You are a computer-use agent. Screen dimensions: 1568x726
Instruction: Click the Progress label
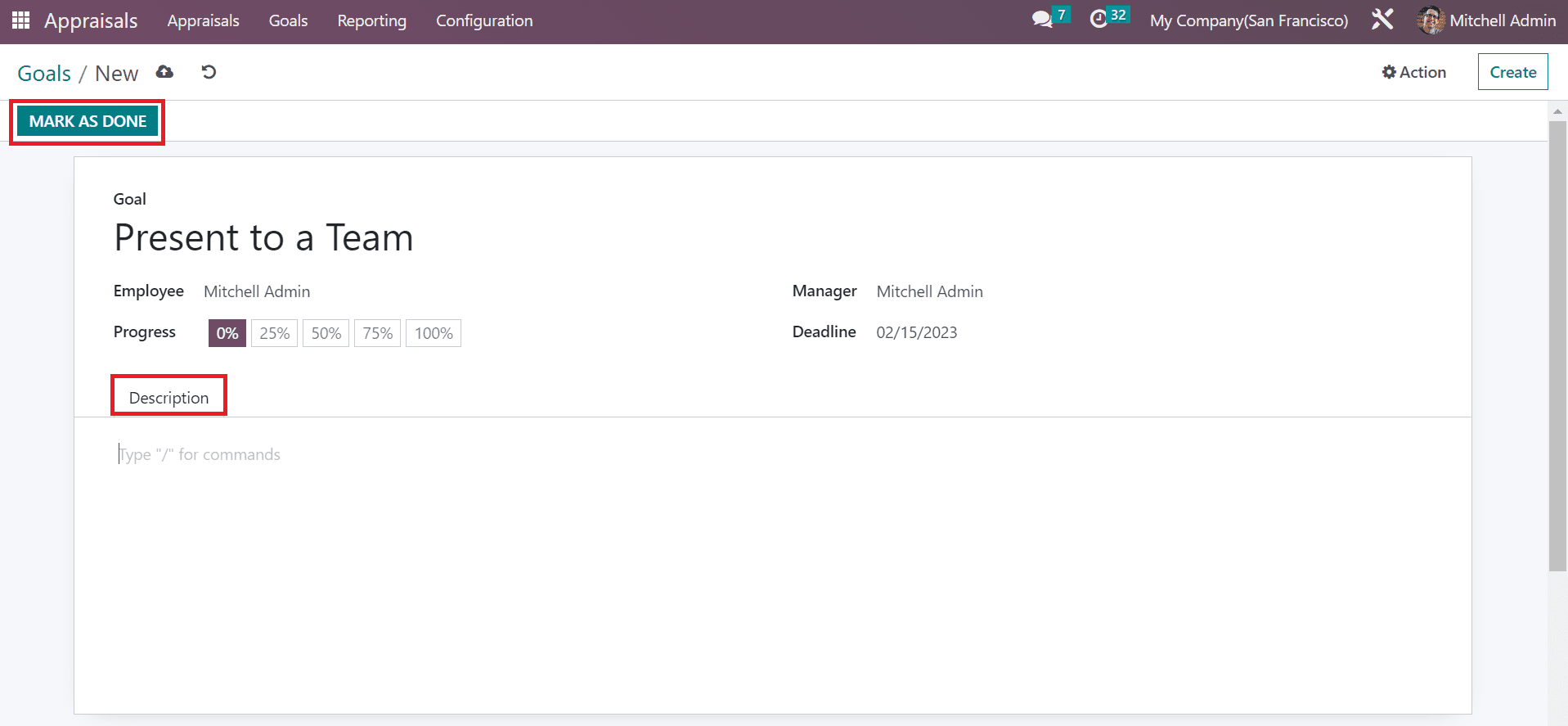[145, 331]
